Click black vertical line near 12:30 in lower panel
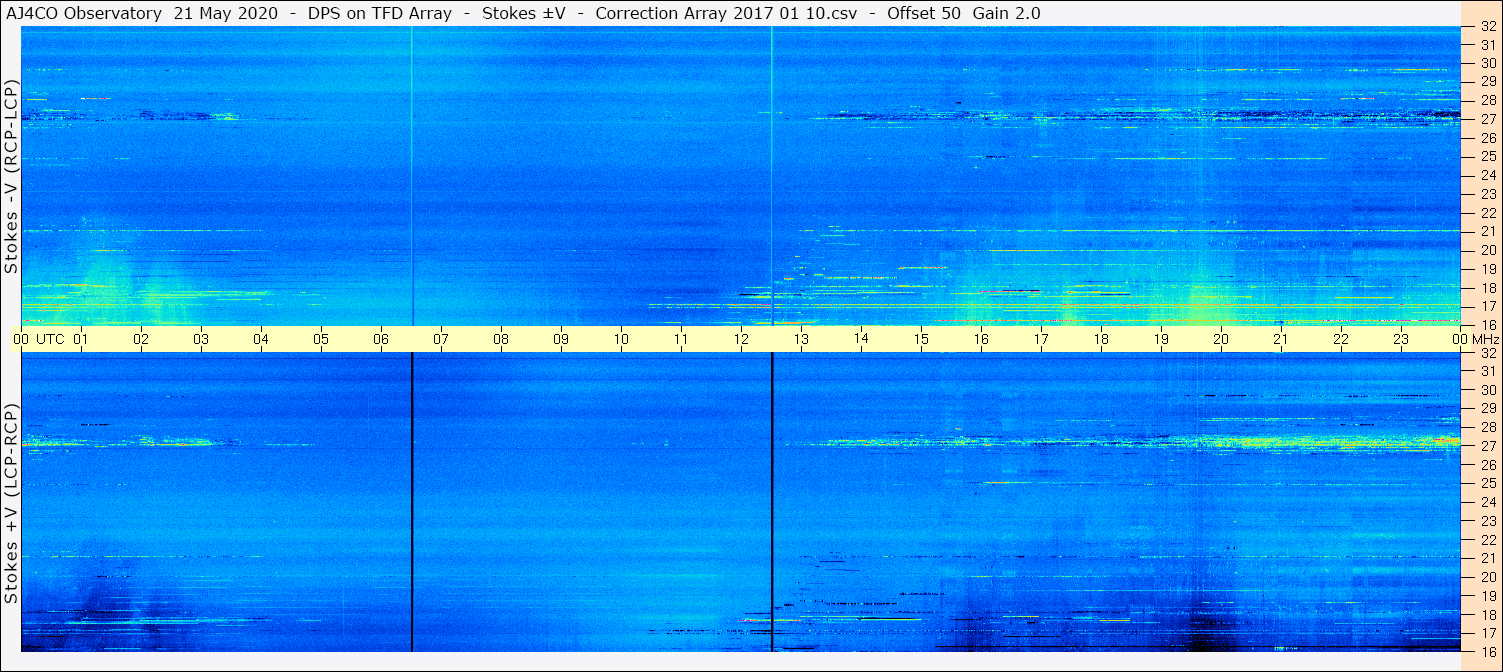Image resolution: width=1503 pixels, height=672 pixels. point(772,502)
